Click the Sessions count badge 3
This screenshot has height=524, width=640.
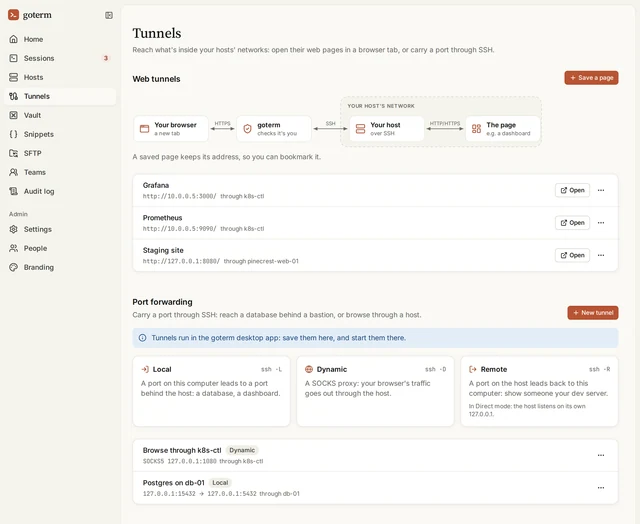(106, 58)
